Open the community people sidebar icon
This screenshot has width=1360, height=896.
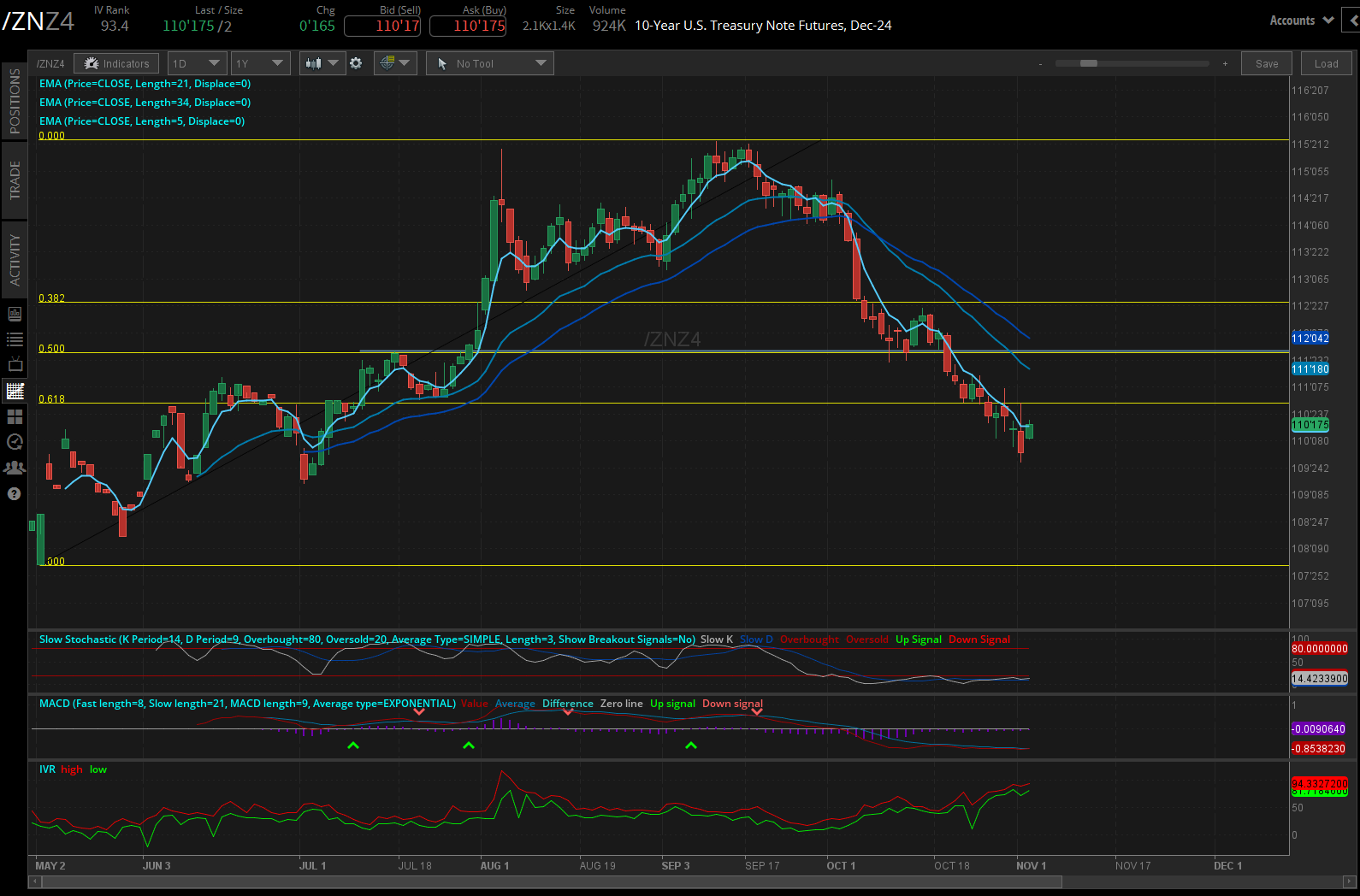15,468
